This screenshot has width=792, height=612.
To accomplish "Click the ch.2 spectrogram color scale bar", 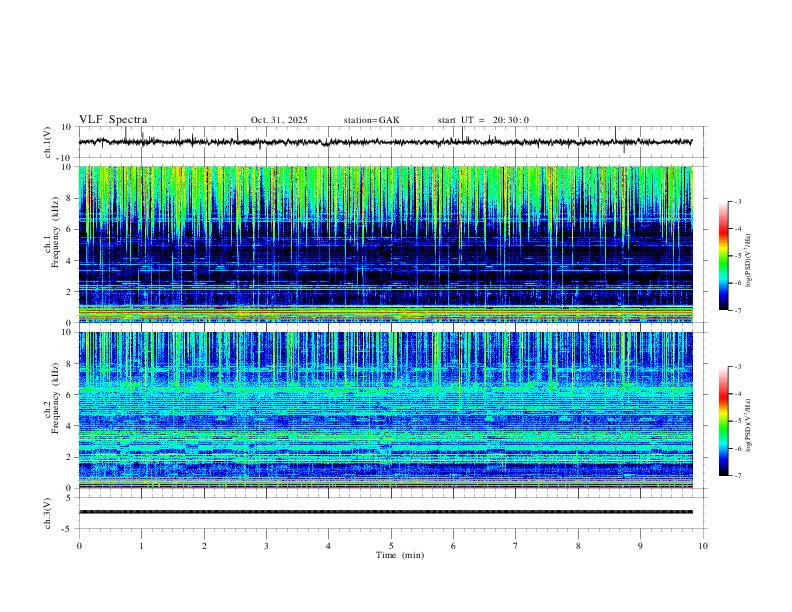I will [724, 421].
